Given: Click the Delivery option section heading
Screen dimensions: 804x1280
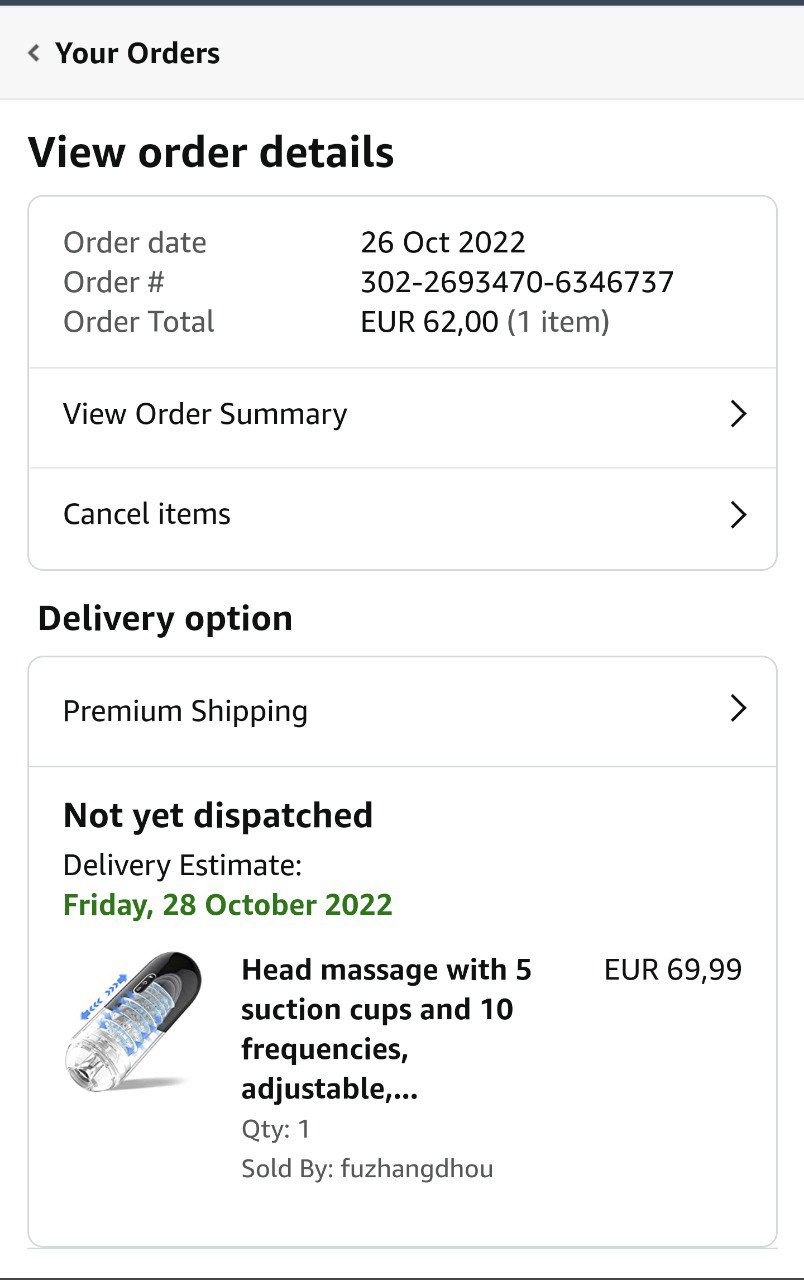Looking at the screenshot, I should click(165, 618).
